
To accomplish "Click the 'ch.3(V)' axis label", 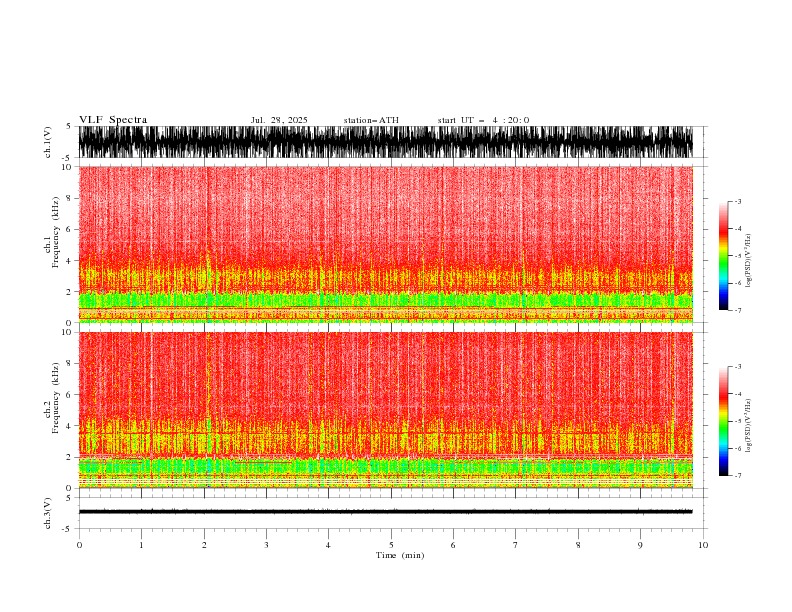I will click(x=48, y=513).
